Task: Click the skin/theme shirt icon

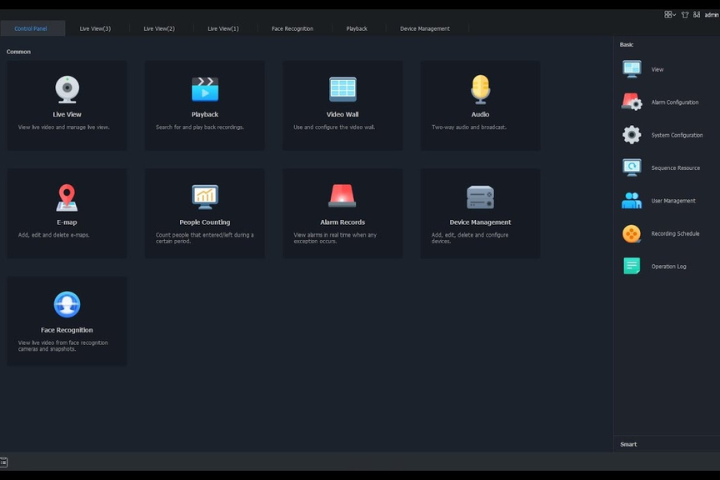Action: pyautogui.click(x=685, y=15)
